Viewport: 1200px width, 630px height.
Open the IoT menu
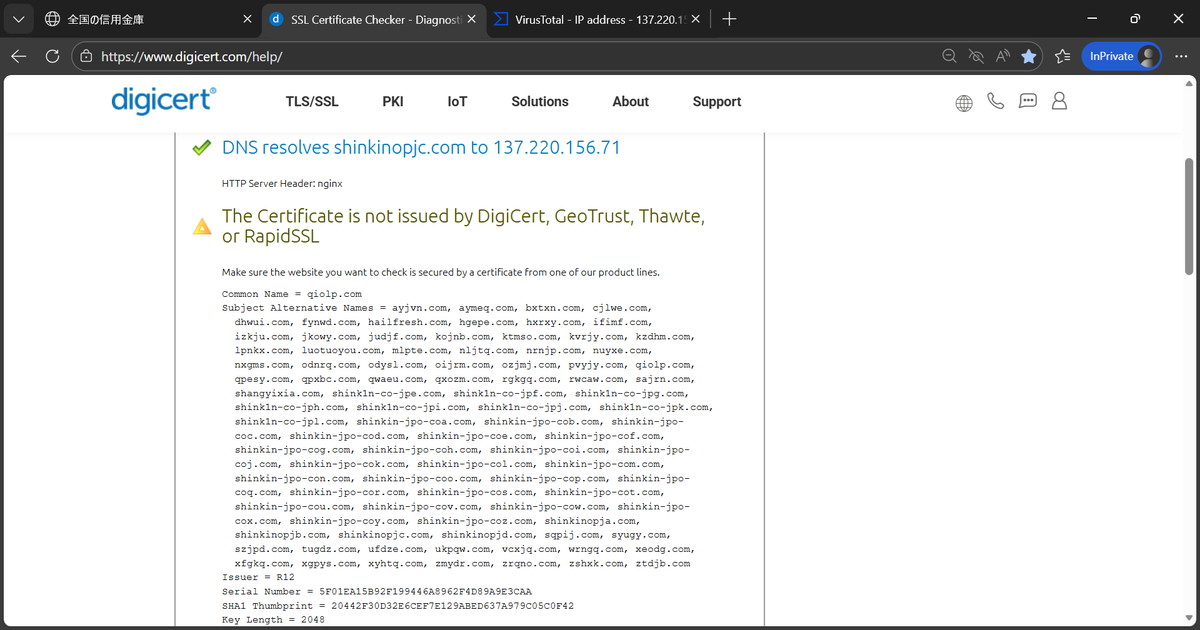click(457, 102)
